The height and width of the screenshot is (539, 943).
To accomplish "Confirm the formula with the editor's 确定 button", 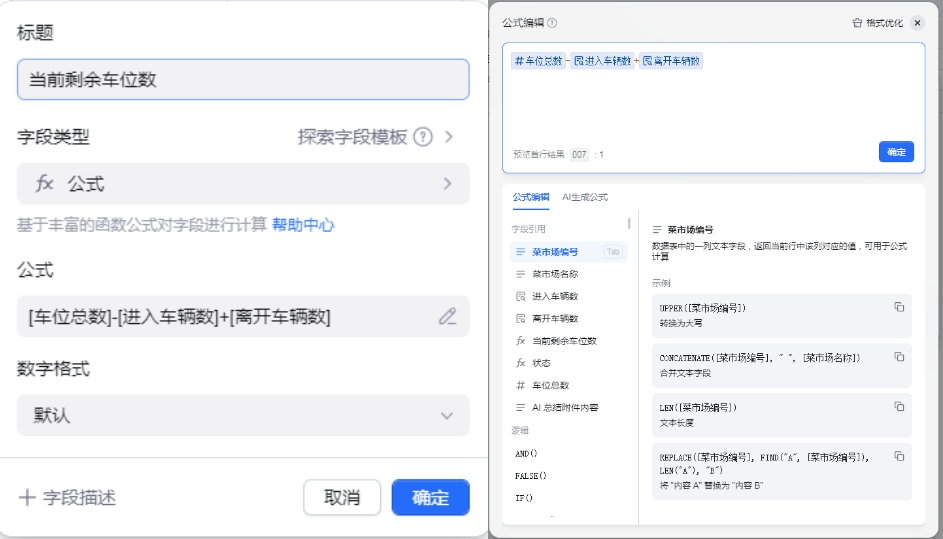I will (896, 152).
